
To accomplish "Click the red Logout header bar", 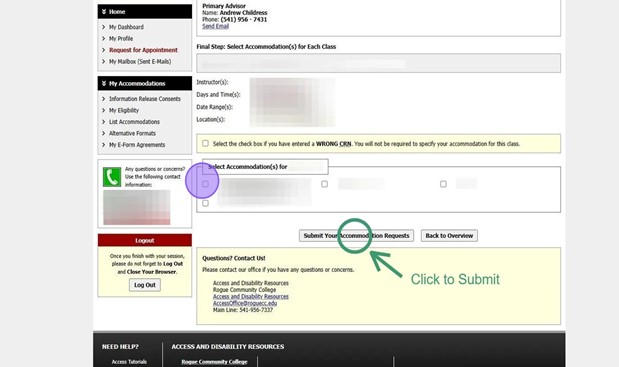I will (x=145, y=240).
